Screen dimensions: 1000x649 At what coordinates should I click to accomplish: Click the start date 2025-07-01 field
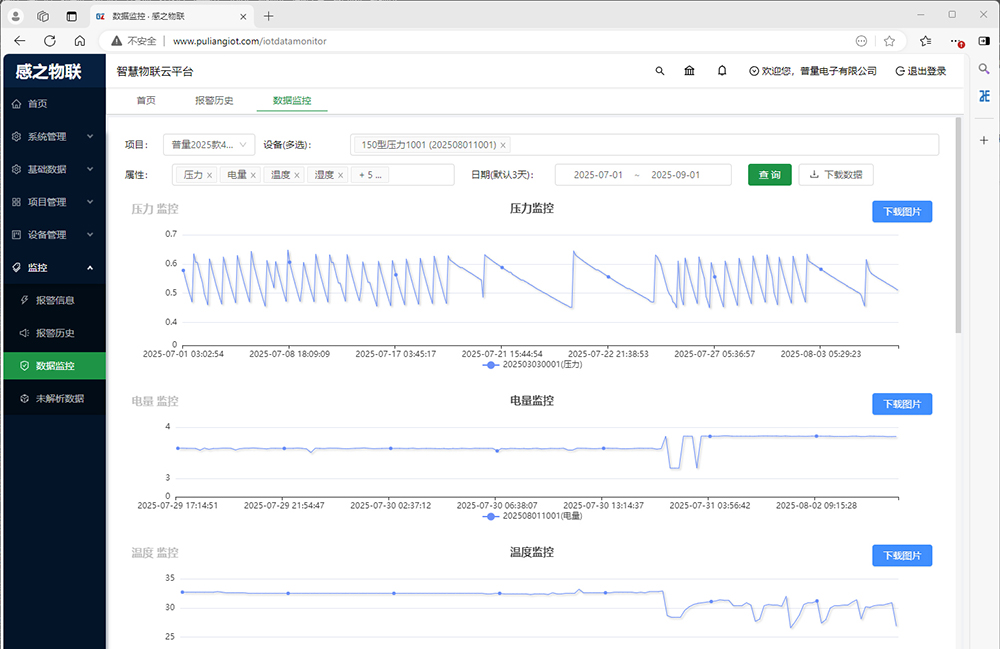(x=598, y=175)
